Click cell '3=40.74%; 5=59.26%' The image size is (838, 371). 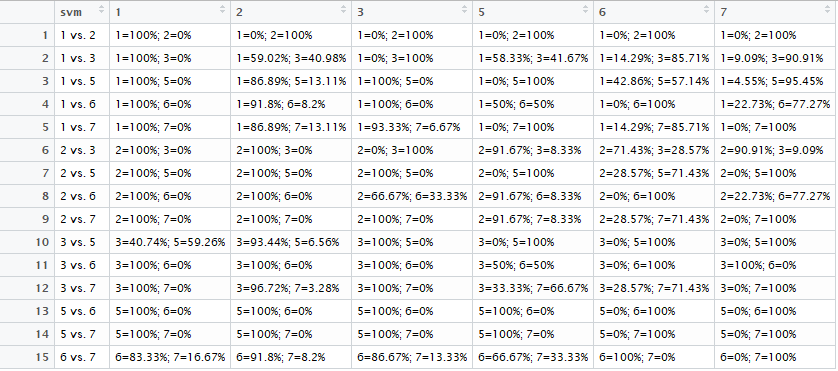170,242
